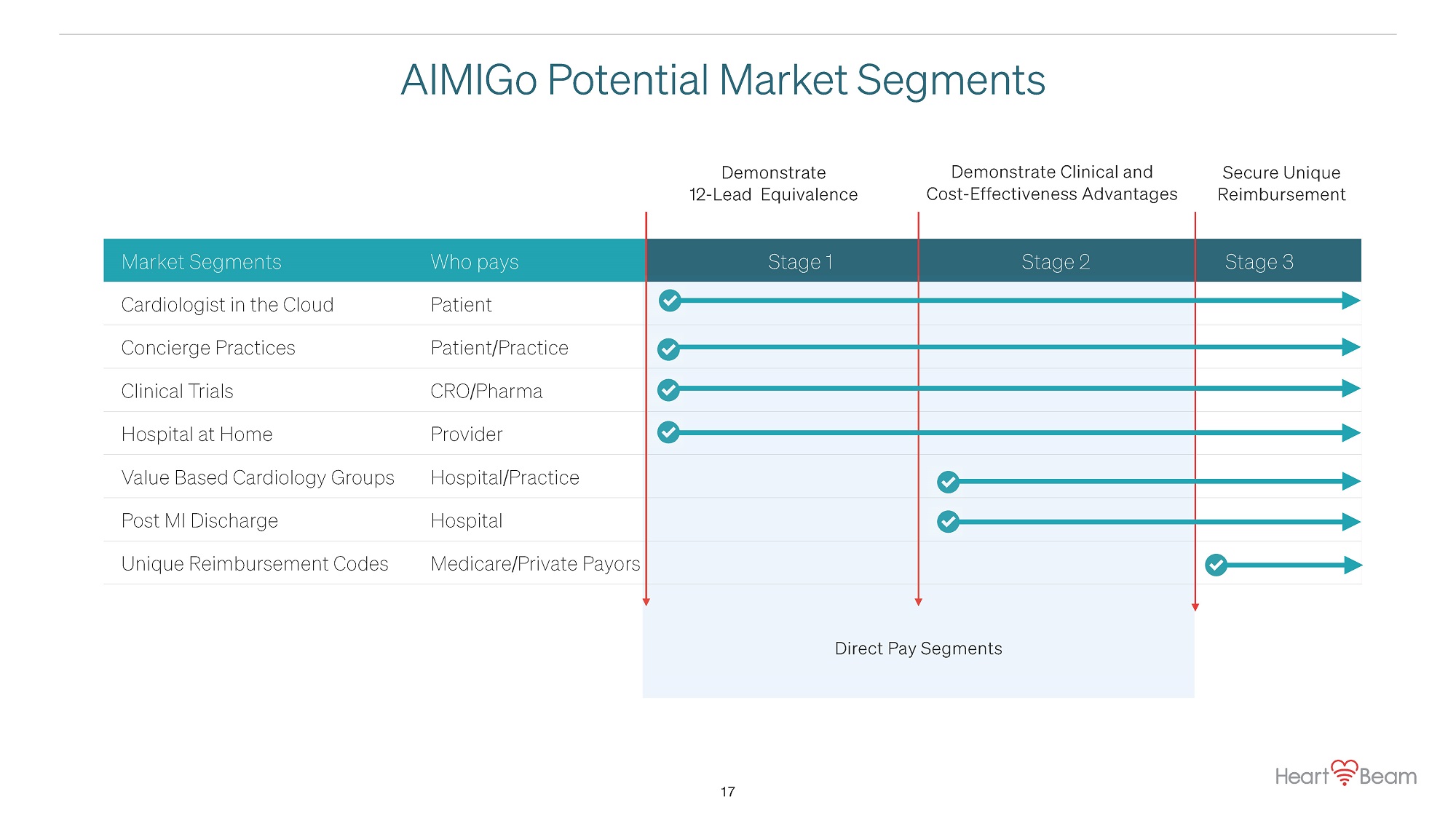Click the Who pays header cell
This screenshot has height=818, width=1456.
(475, 262)
